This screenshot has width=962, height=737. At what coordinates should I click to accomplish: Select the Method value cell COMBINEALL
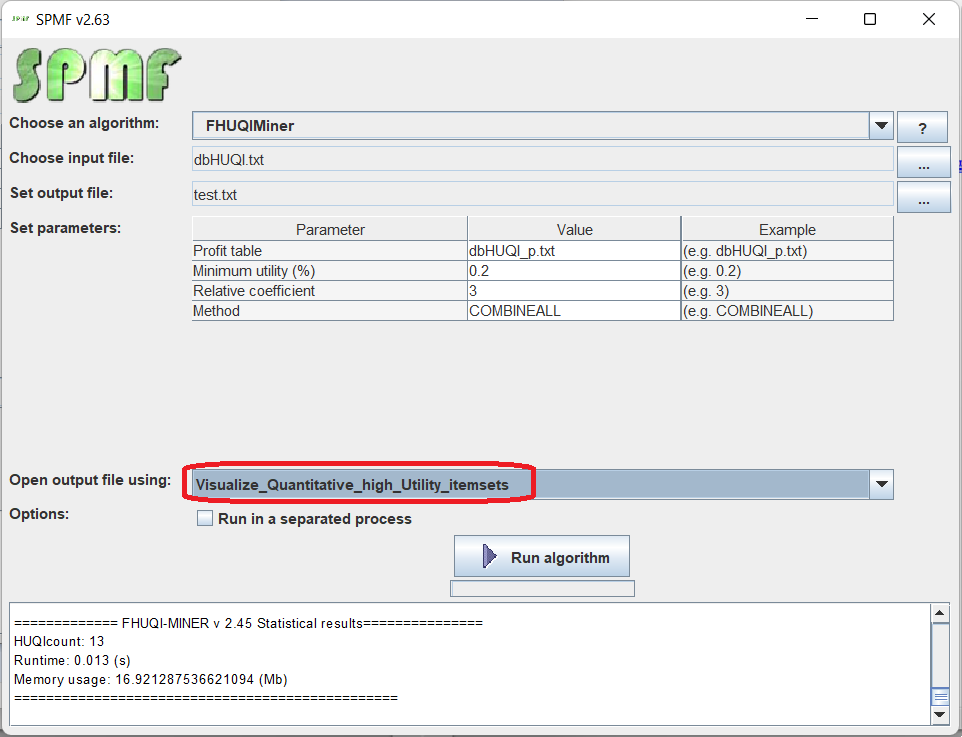573,311
